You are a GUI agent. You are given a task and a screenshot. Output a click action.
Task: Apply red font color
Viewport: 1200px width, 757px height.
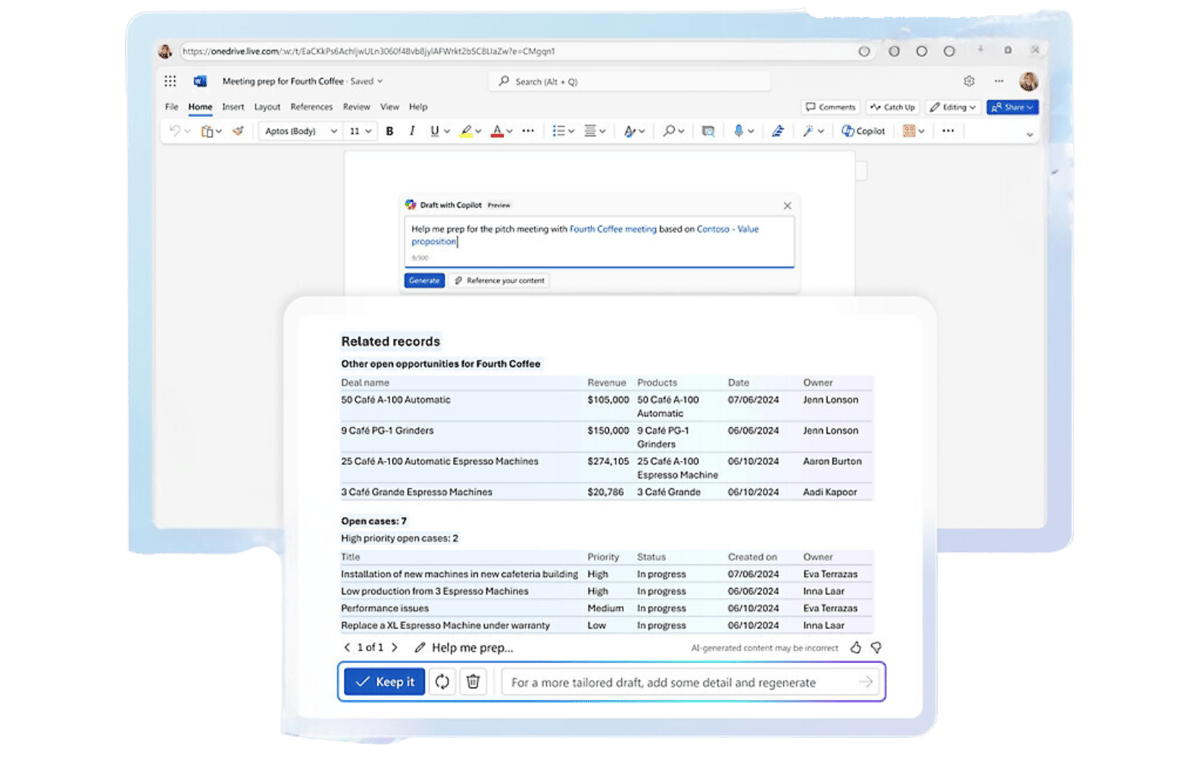tap(497, 131)
